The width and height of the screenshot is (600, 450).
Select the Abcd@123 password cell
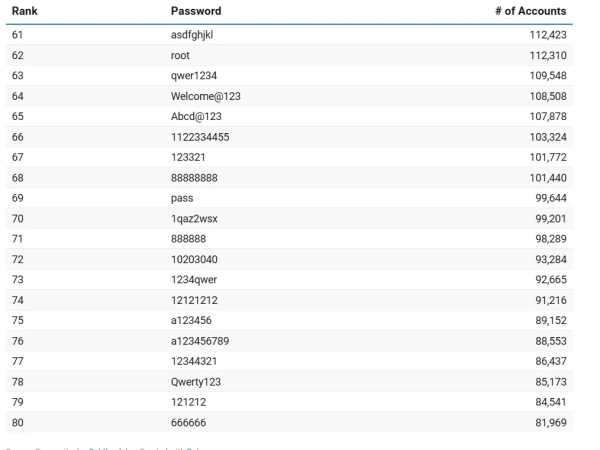196,116
